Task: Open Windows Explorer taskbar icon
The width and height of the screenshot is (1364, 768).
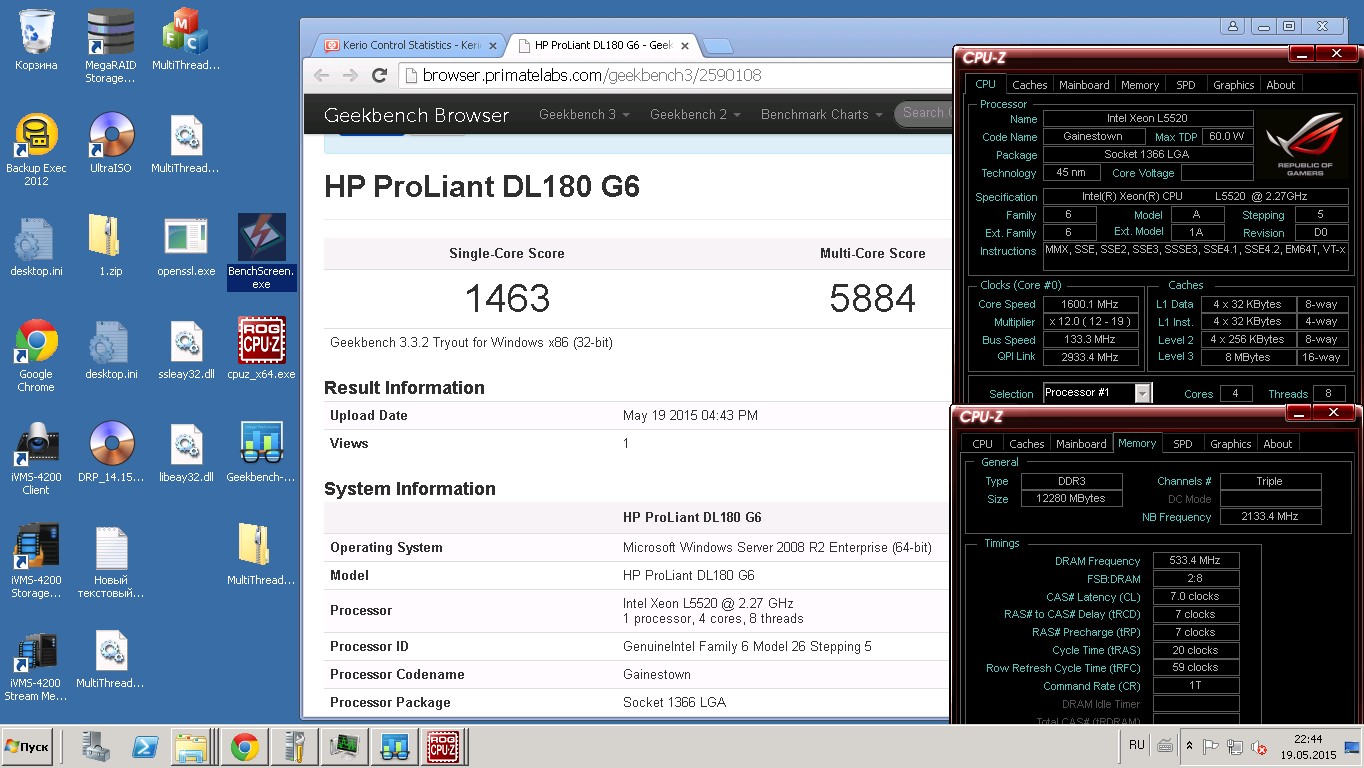Action: coord(192,747)
